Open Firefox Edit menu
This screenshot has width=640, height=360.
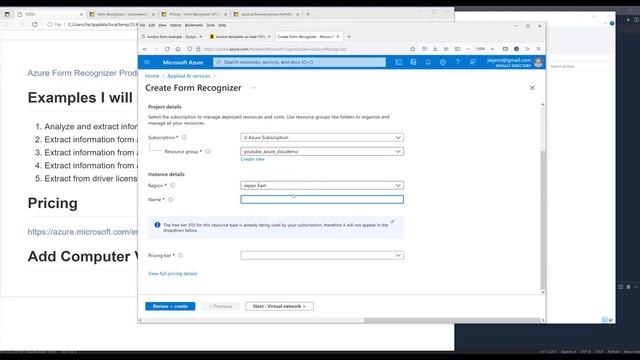coord(152,25)
